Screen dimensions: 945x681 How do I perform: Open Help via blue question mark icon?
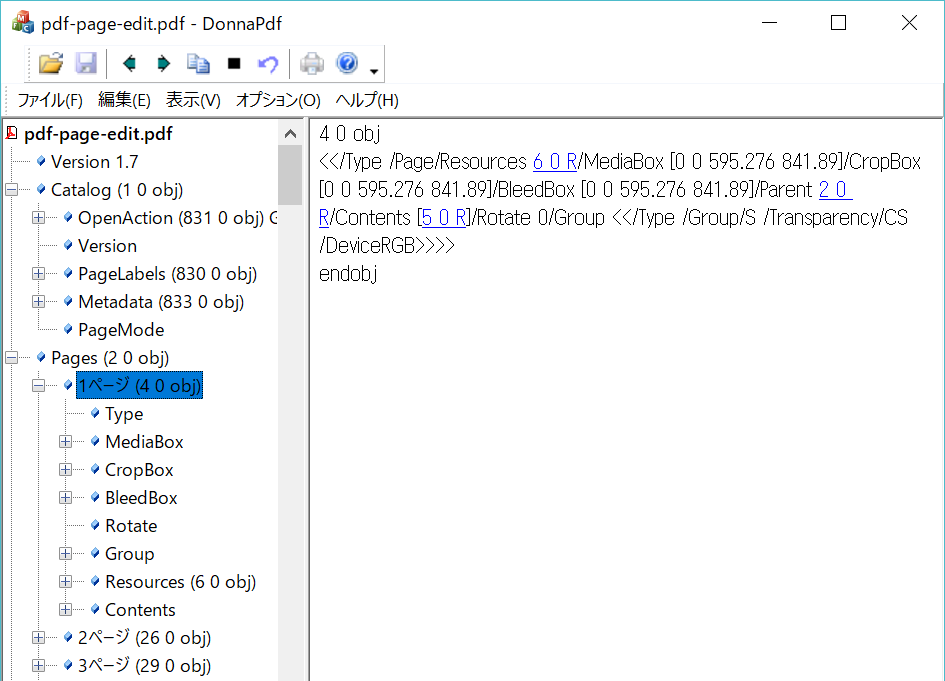(347, 64)
